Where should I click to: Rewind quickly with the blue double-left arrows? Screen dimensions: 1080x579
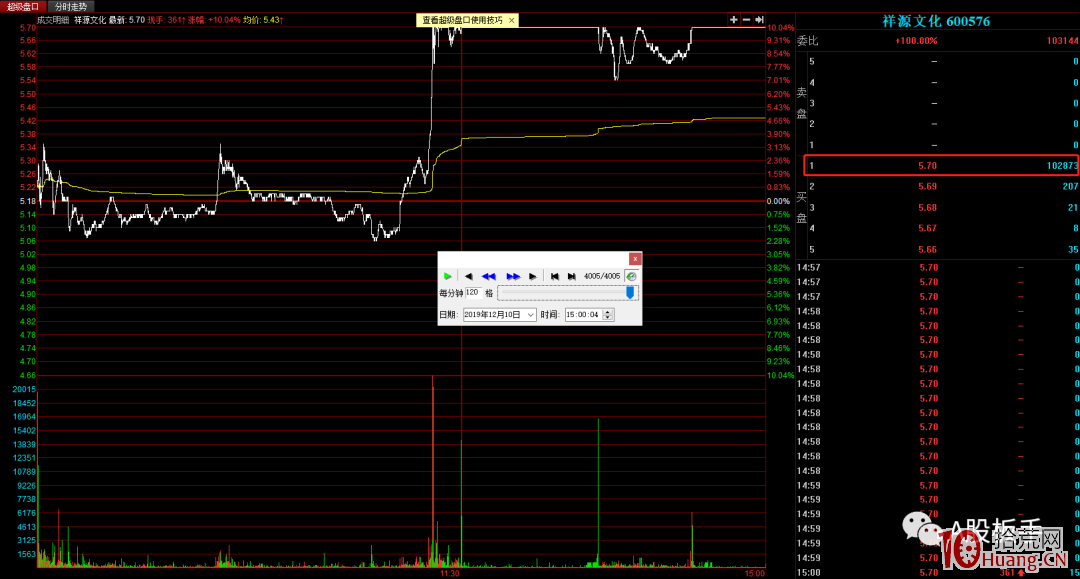pyautogui.click(x=489, y=276)
